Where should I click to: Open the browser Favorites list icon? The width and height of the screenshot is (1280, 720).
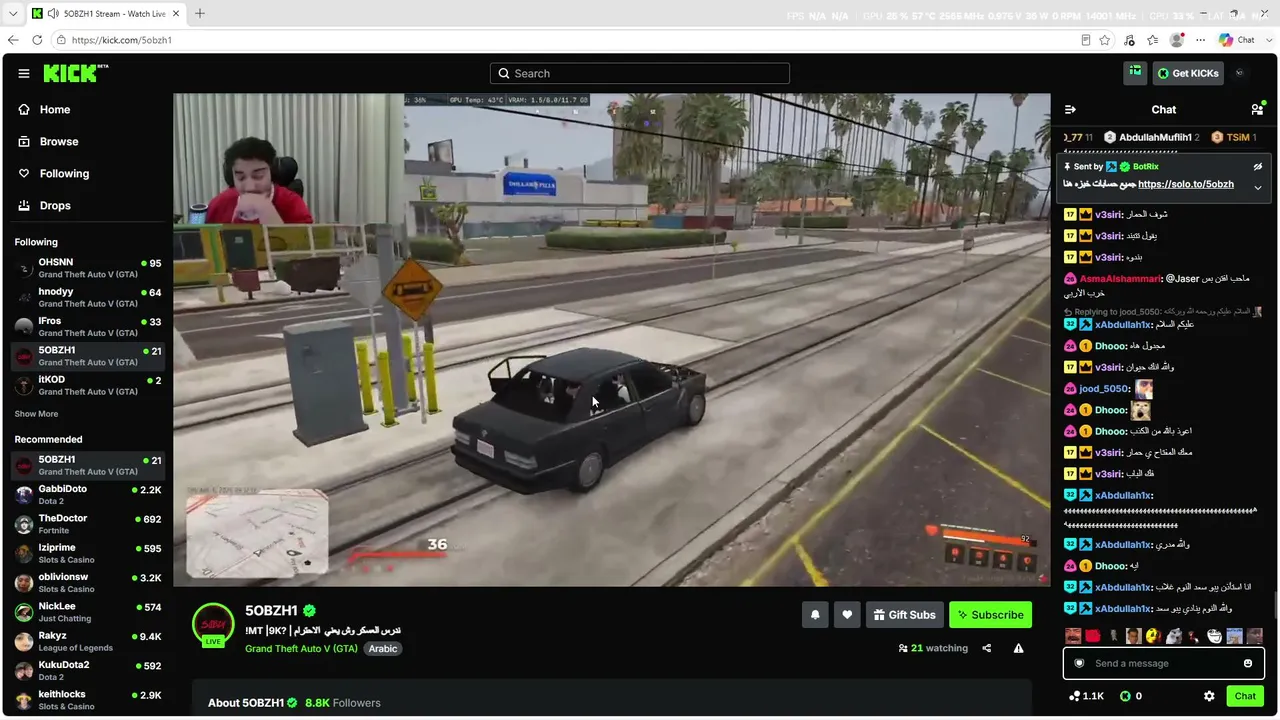1153,40
